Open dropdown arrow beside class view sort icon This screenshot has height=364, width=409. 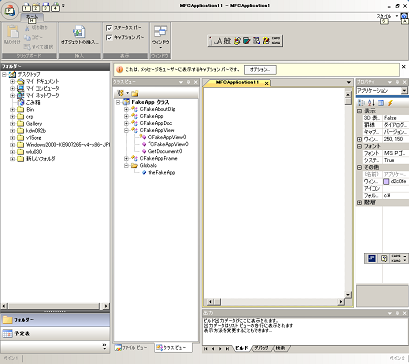click(127, 93)
